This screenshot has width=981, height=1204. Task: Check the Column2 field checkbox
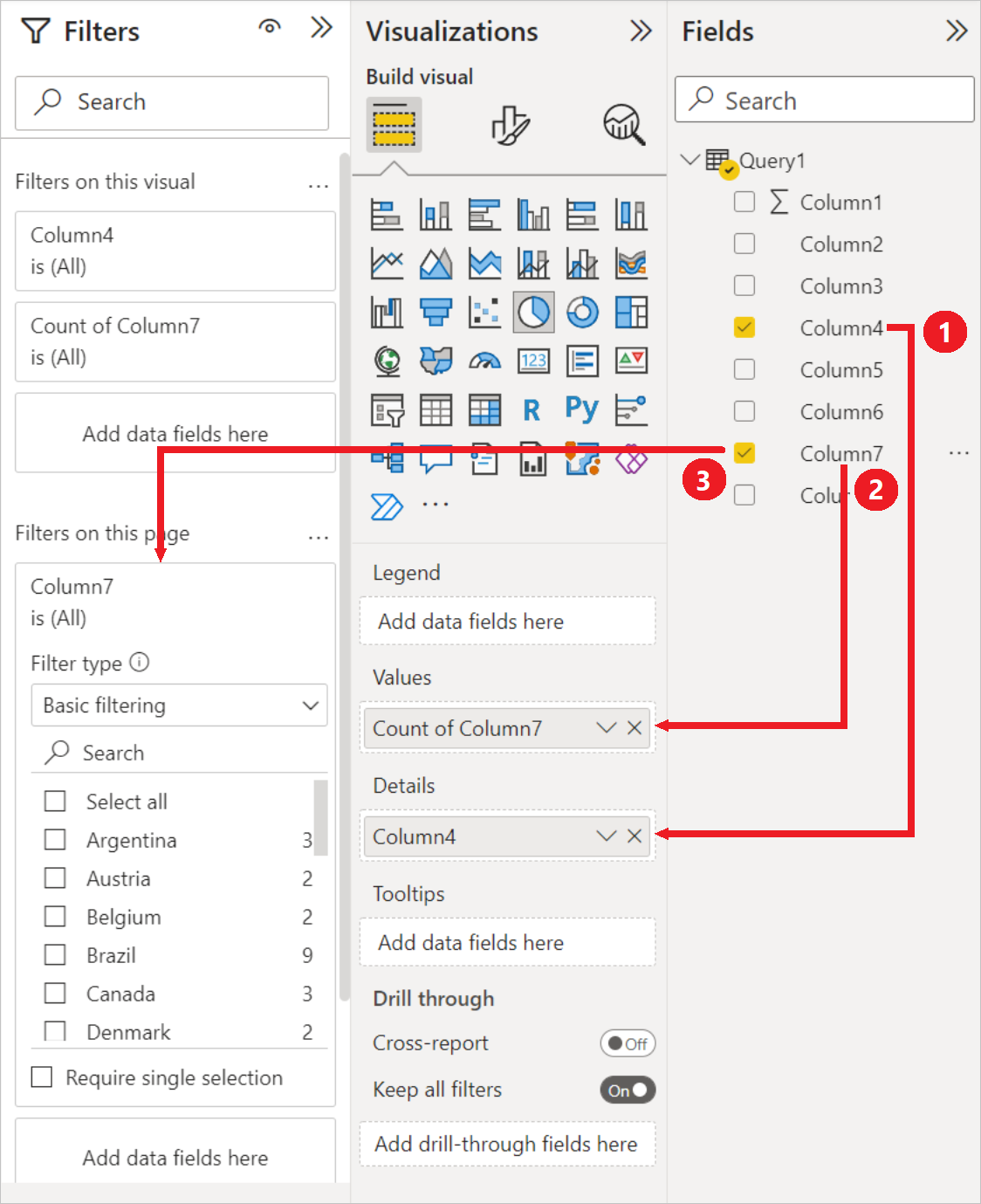[x=744, y=244]
